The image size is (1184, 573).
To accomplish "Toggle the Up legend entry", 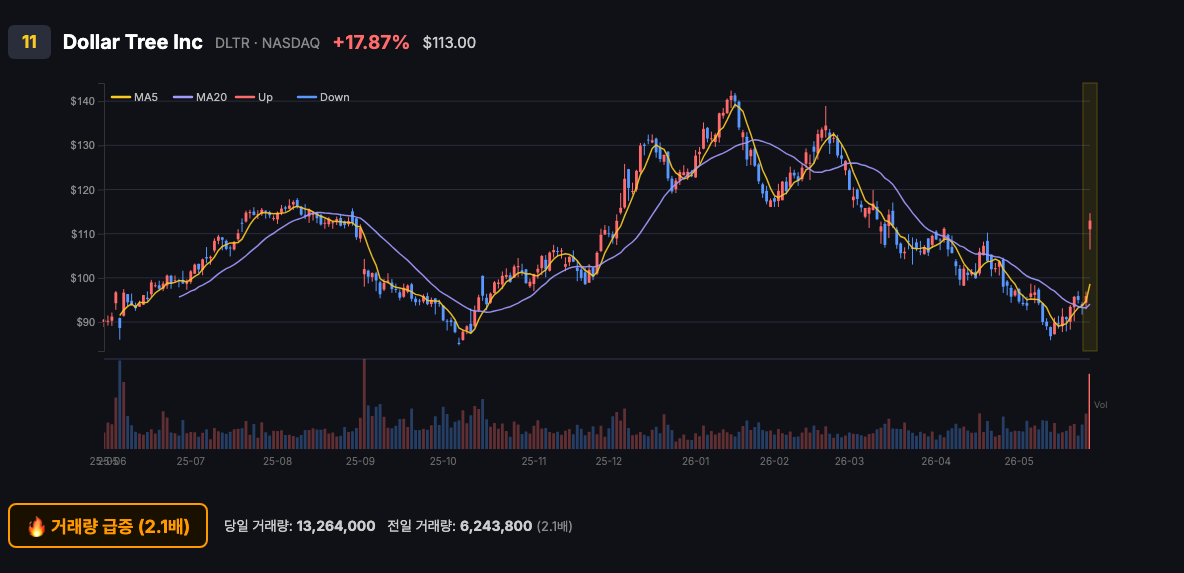I will 254,97.
